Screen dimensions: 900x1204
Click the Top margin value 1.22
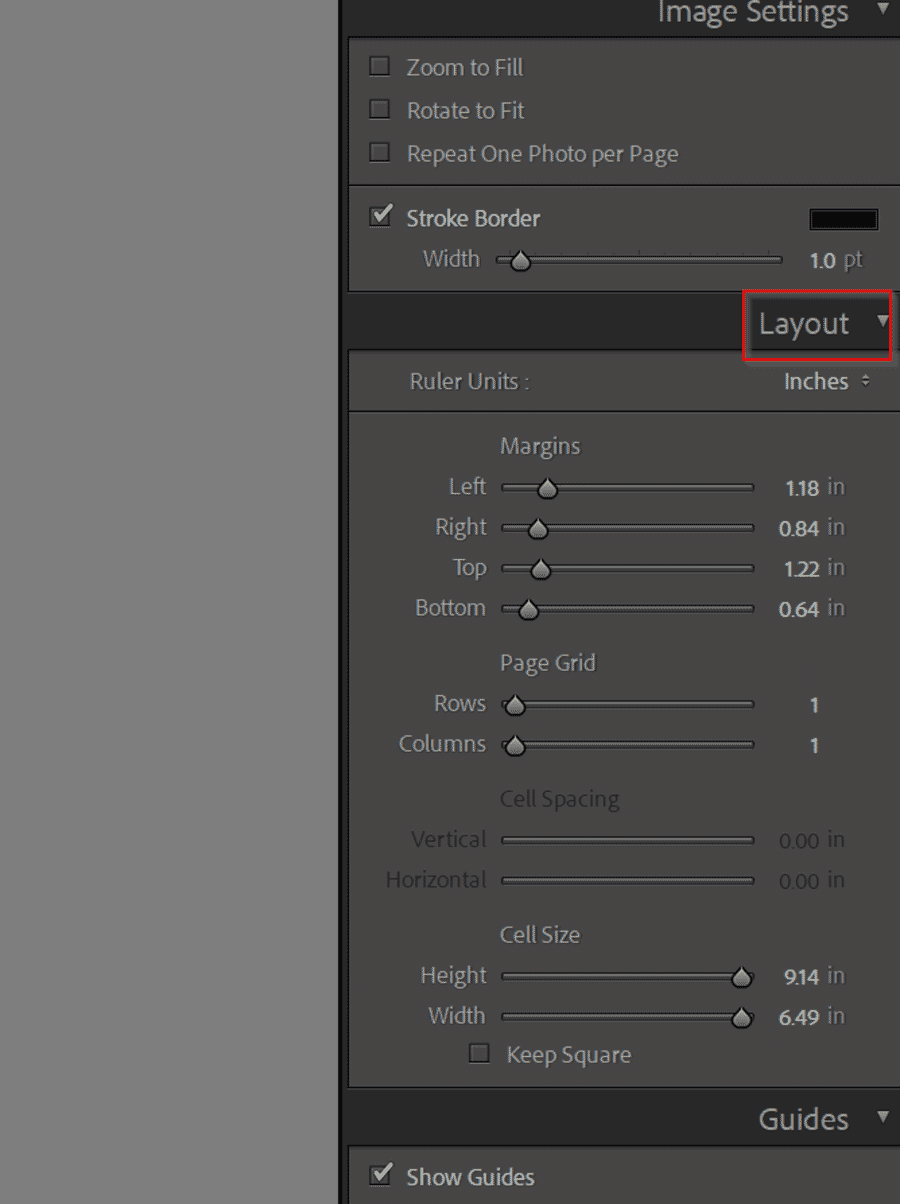point(802,569)
